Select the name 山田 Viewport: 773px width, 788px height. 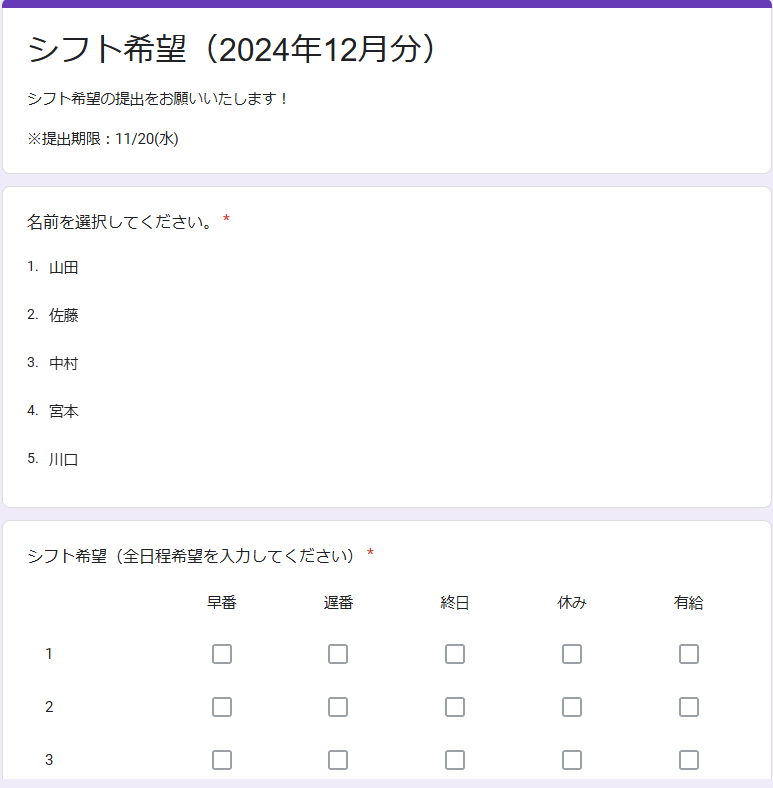63,267
